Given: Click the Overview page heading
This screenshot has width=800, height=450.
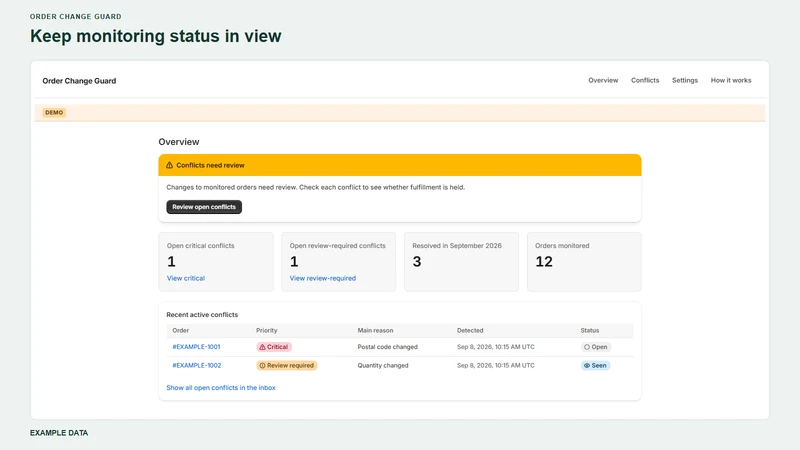Looking at the screenshot, I should [179, 142].
